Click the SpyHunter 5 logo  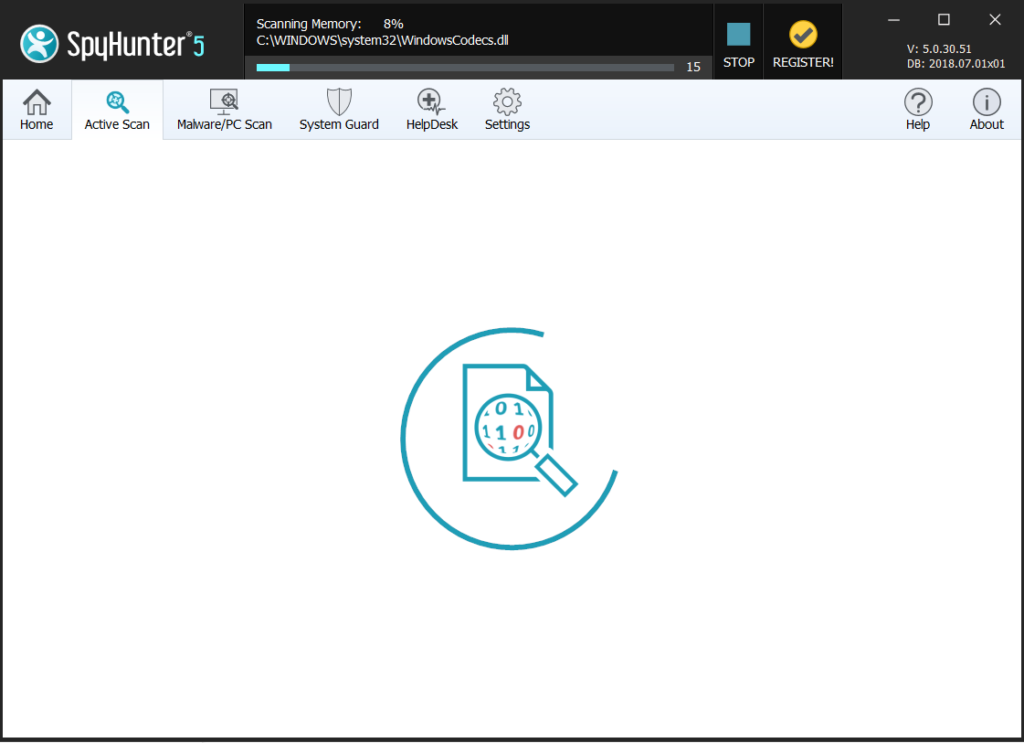112,44
